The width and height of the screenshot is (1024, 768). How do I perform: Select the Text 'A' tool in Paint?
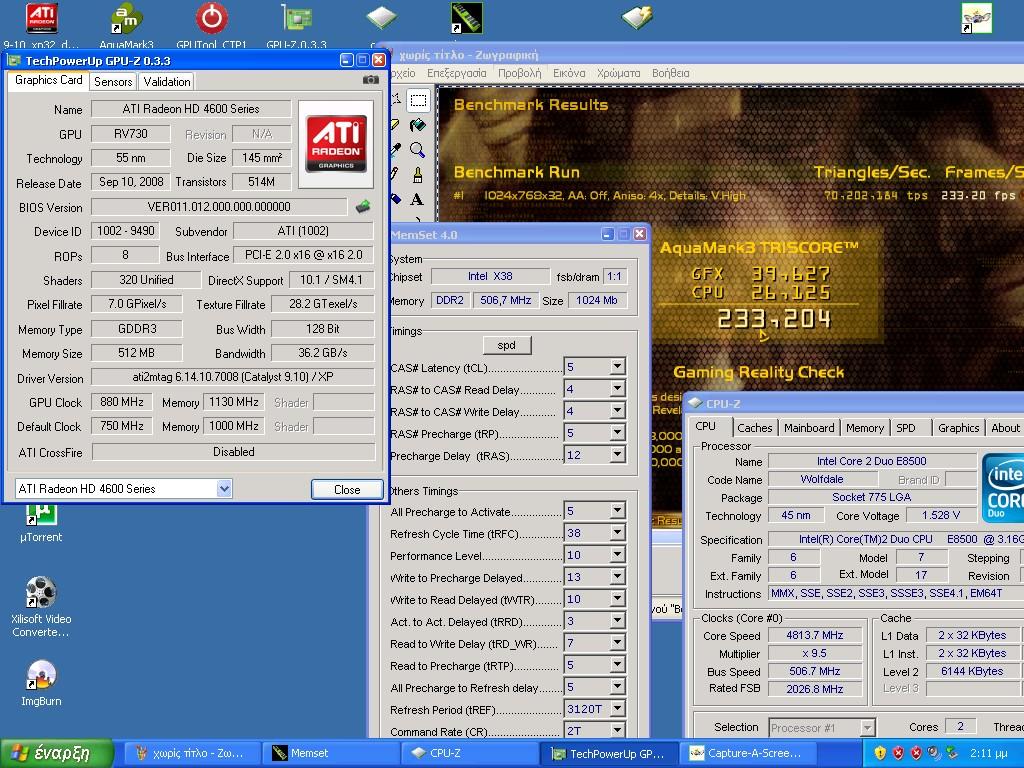click(418, 199)
